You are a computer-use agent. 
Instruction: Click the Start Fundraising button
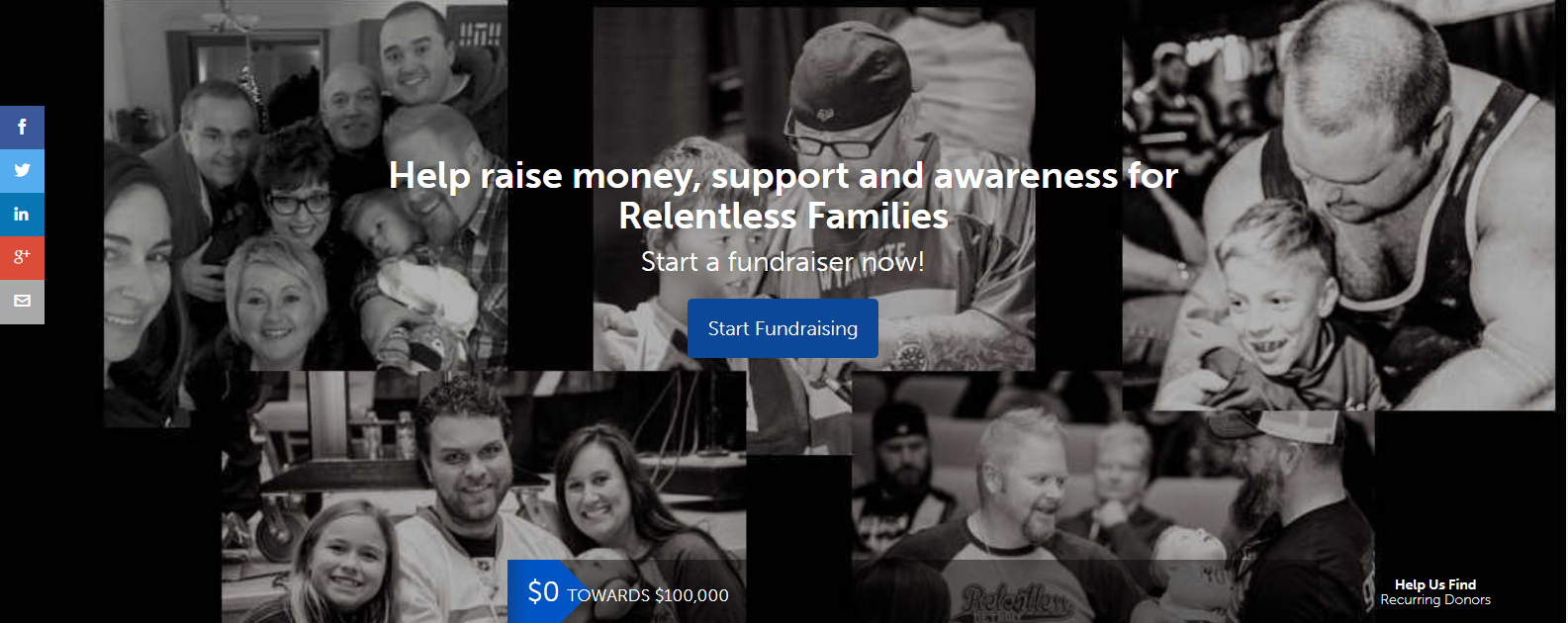tap(783, 328)
